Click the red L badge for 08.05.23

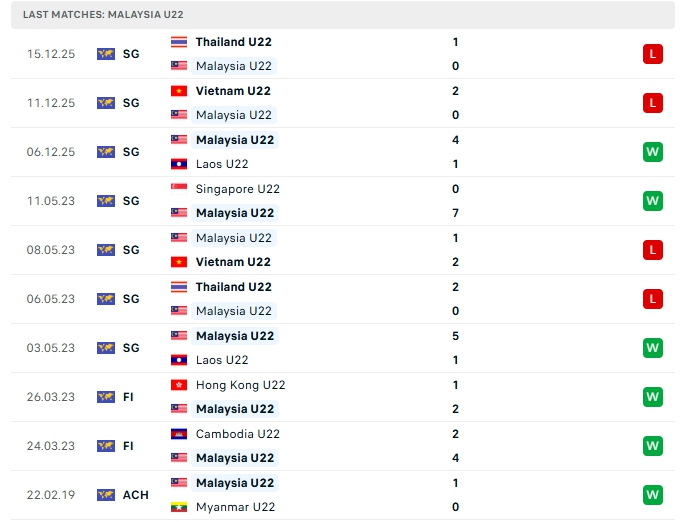(653, 250)
